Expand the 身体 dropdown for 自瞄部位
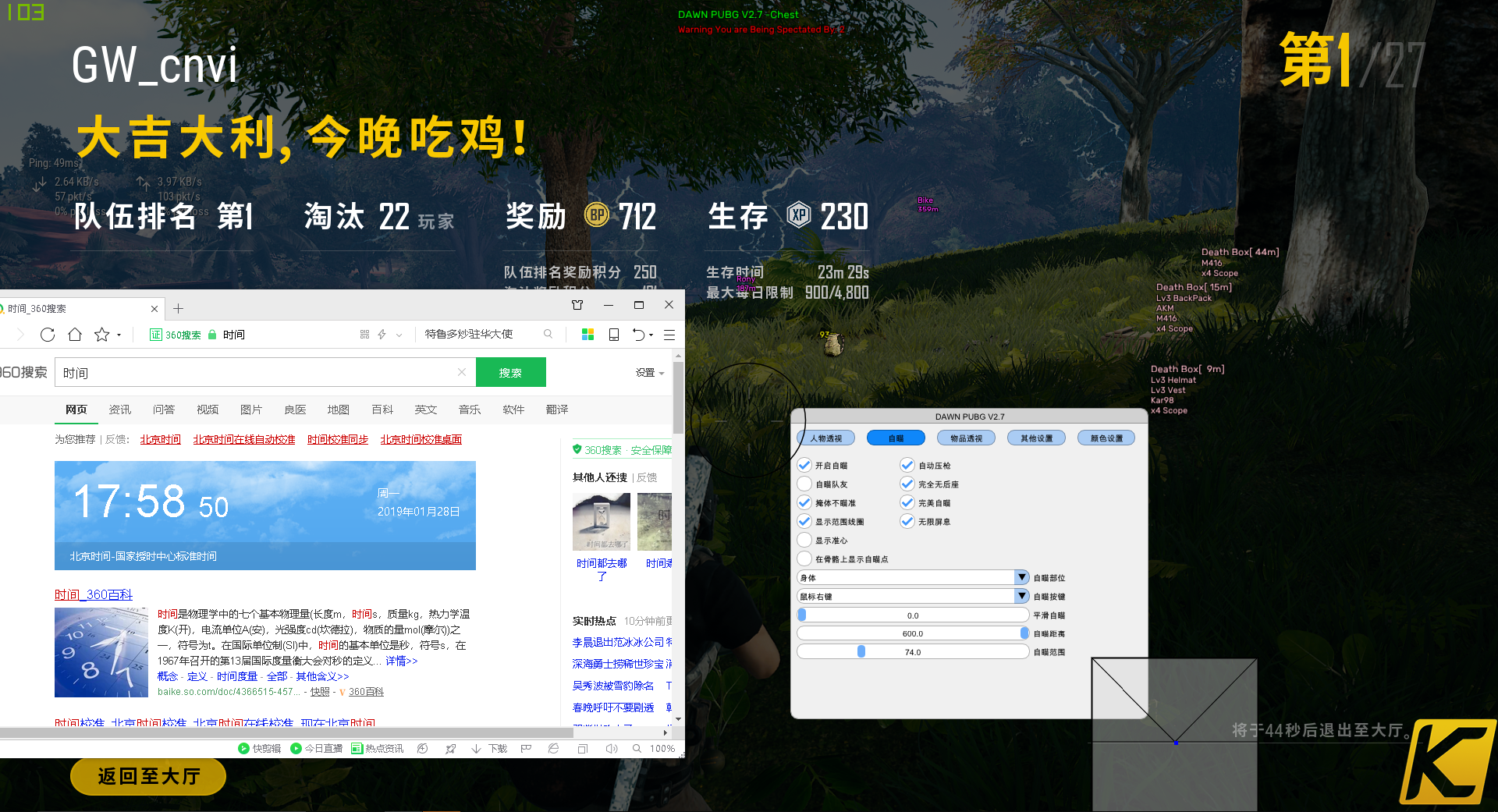This screenshot has height=812, width=1498. click(1022, 577)
